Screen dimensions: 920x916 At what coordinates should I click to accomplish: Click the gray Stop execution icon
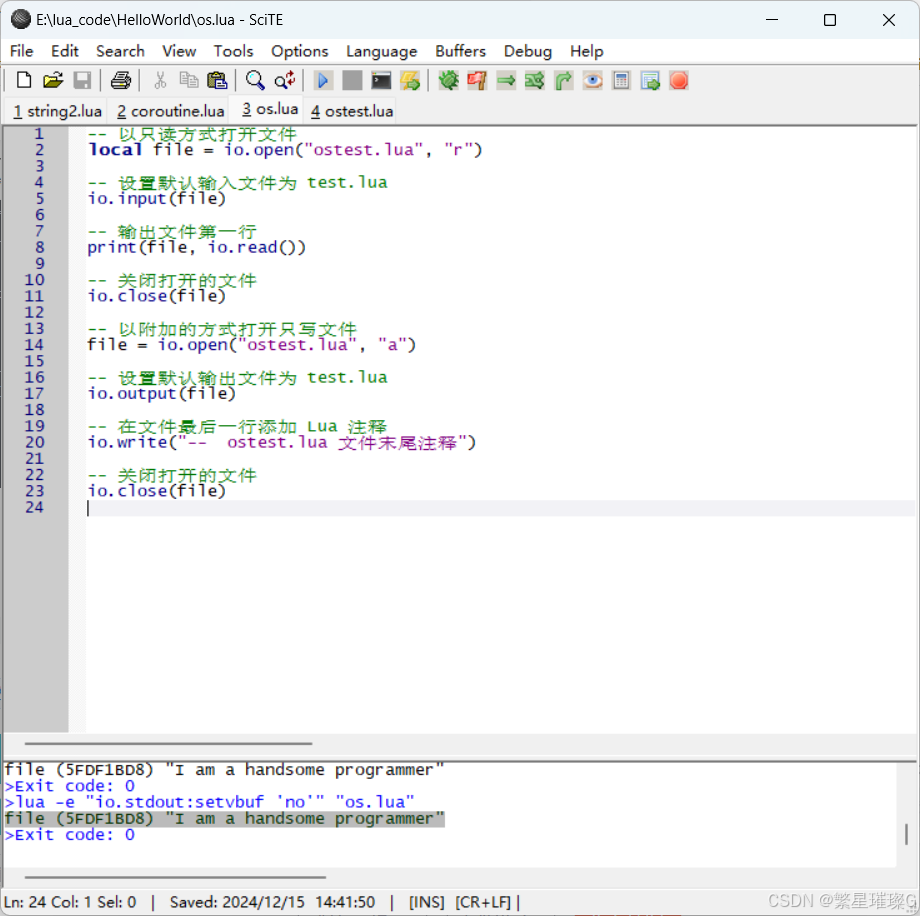point(351,80)
